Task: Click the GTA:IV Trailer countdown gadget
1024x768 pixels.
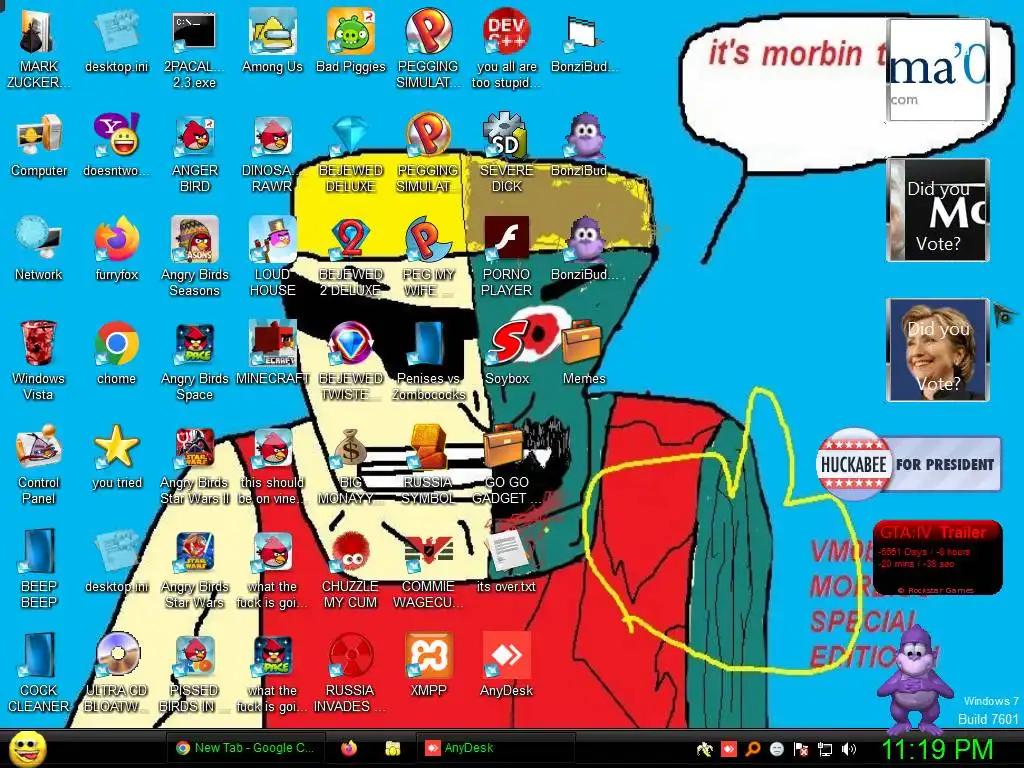Action: (937, 558)
